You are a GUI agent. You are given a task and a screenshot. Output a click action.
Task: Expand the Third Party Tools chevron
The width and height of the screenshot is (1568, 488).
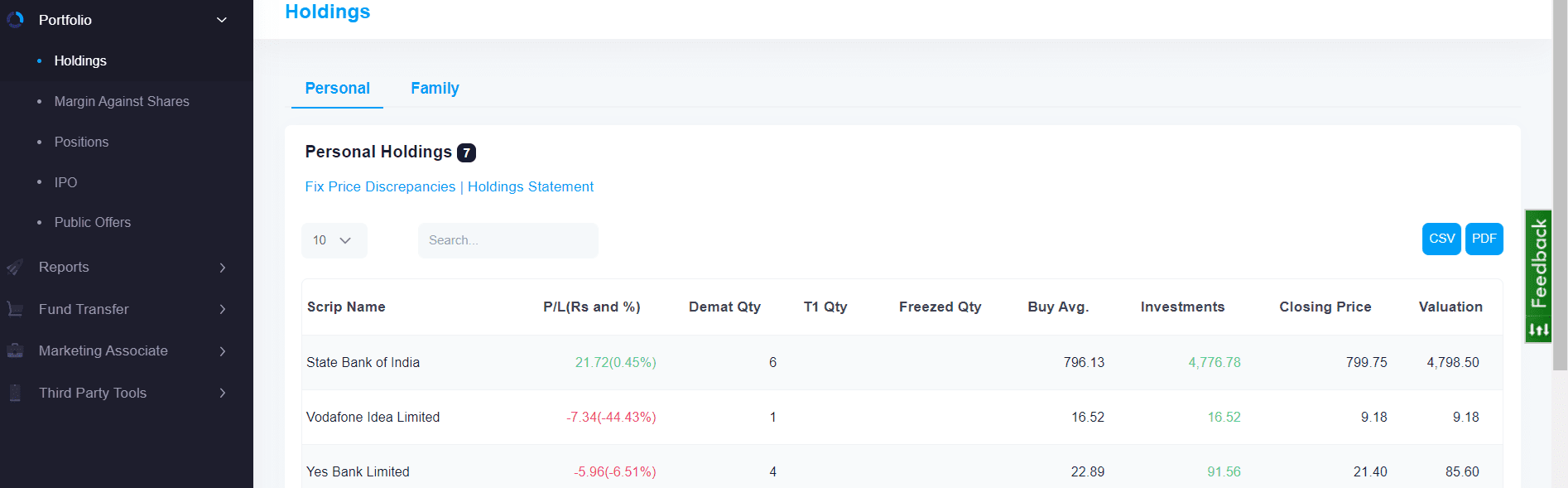click(223, 393)
